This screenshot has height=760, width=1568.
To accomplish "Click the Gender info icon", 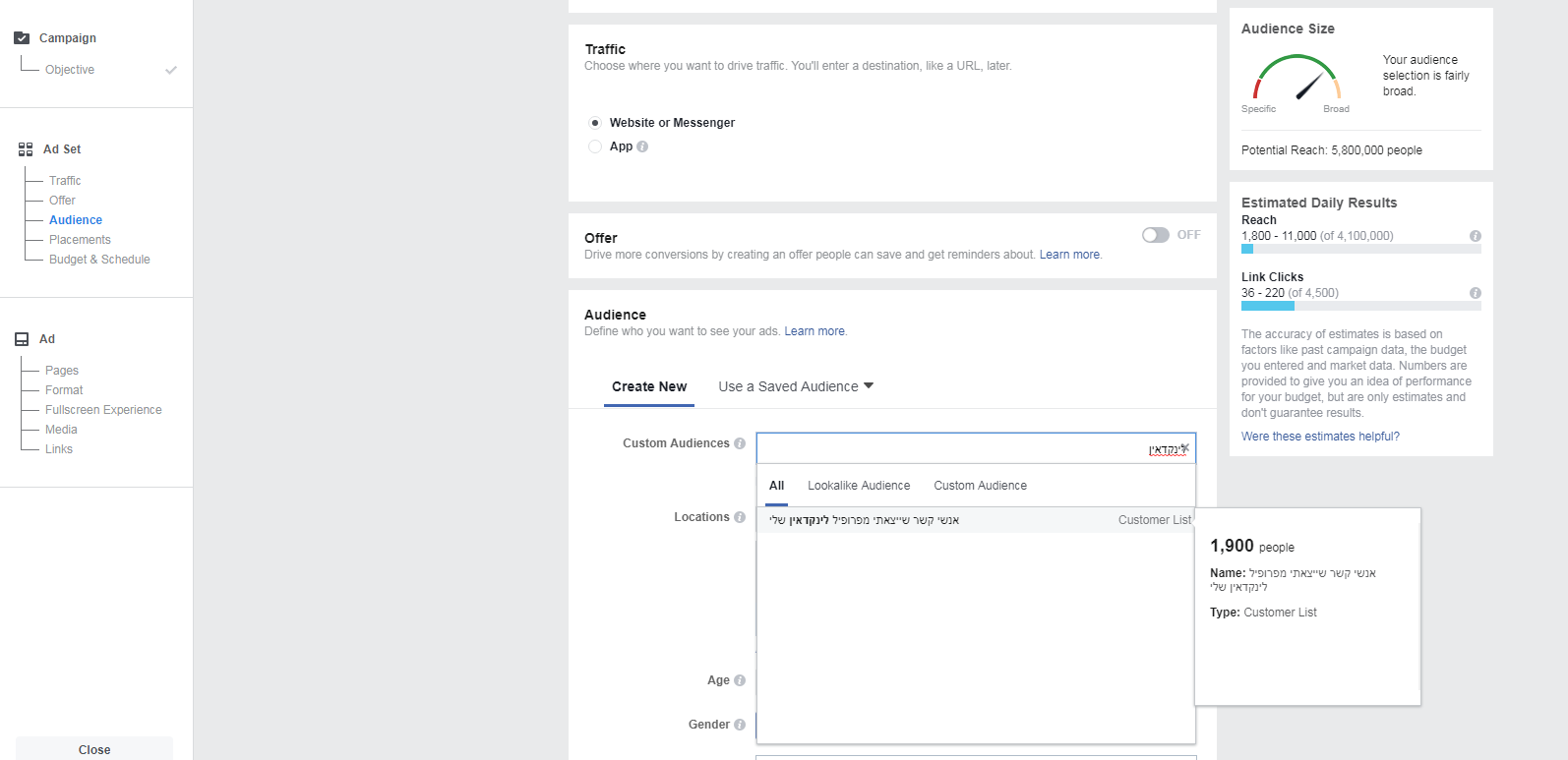I will [740, 725].
